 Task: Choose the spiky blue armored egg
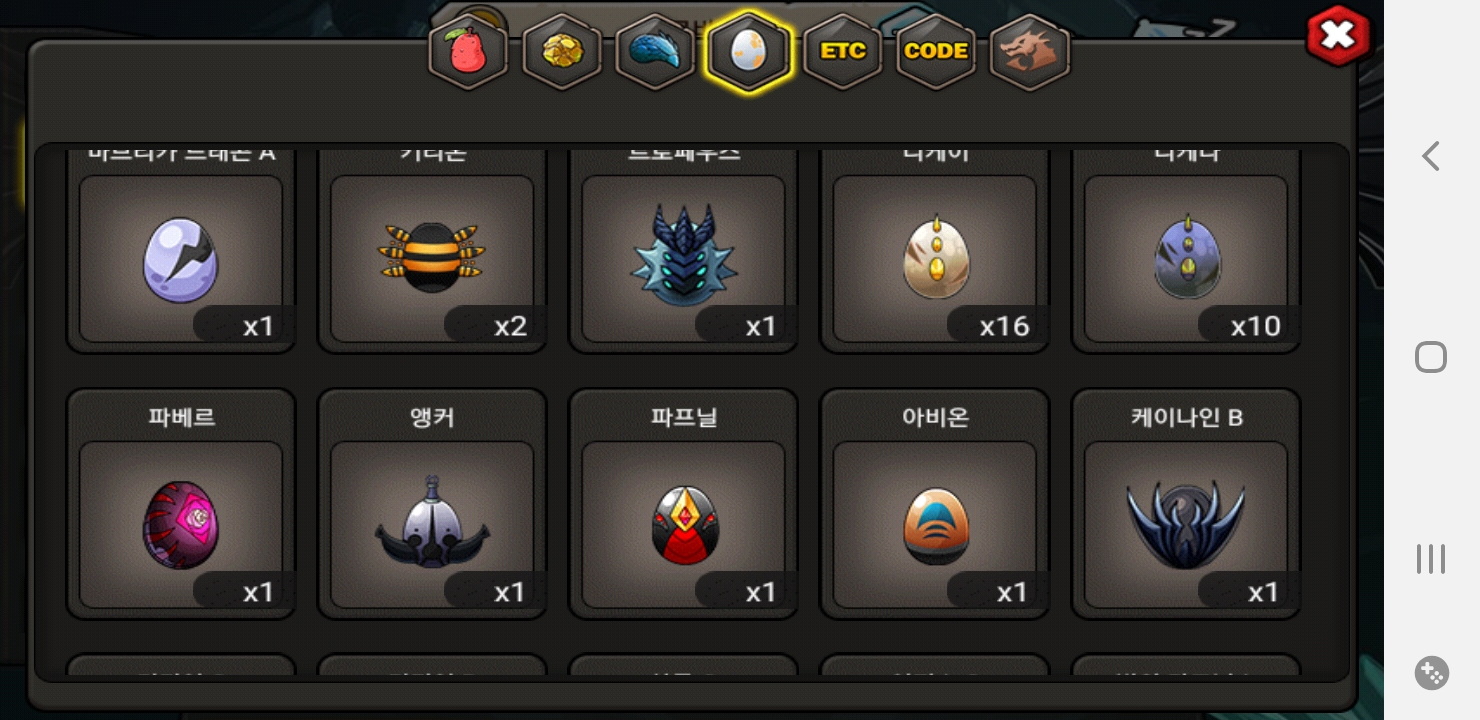[x=684, y=259]
